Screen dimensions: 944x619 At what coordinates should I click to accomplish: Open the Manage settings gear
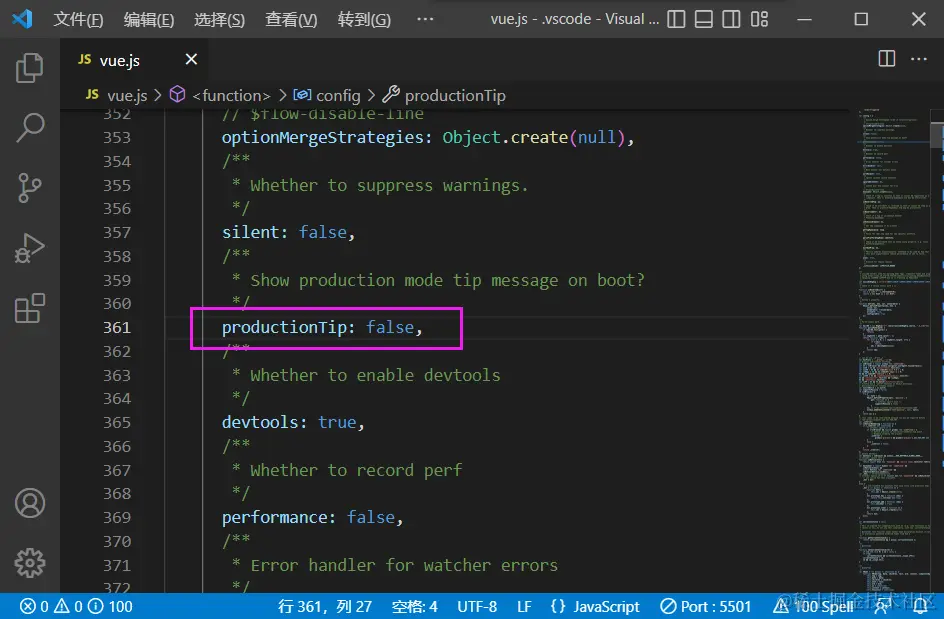30,563
